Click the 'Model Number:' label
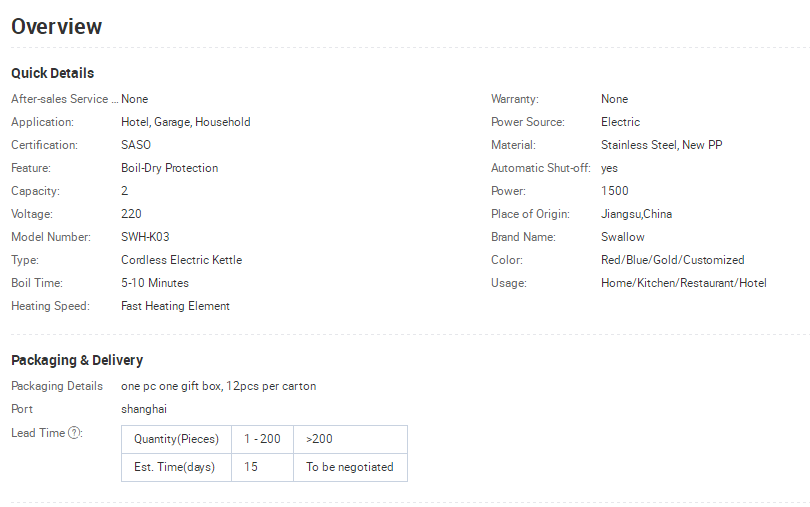Viewport: 810px width, 507px height. tap(51, 237)
